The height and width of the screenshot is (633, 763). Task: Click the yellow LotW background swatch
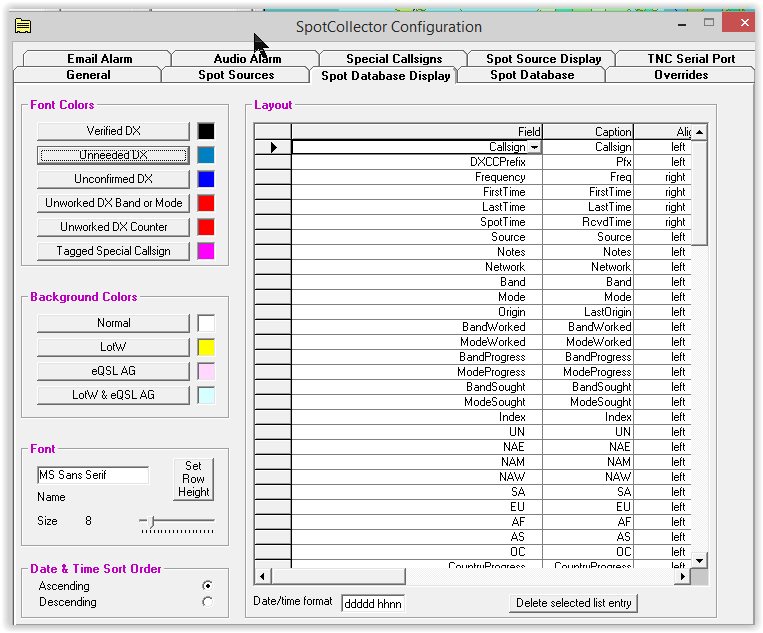[206, 347]
